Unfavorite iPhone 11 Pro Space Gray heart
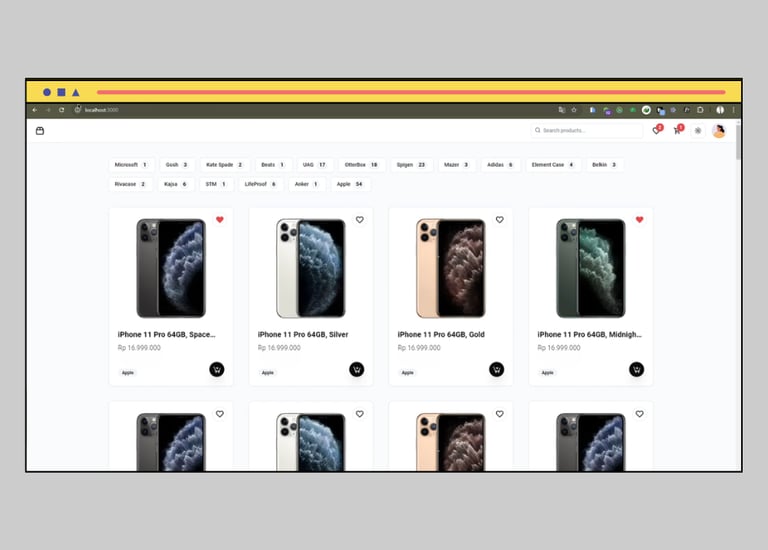 tap(220, 220)
